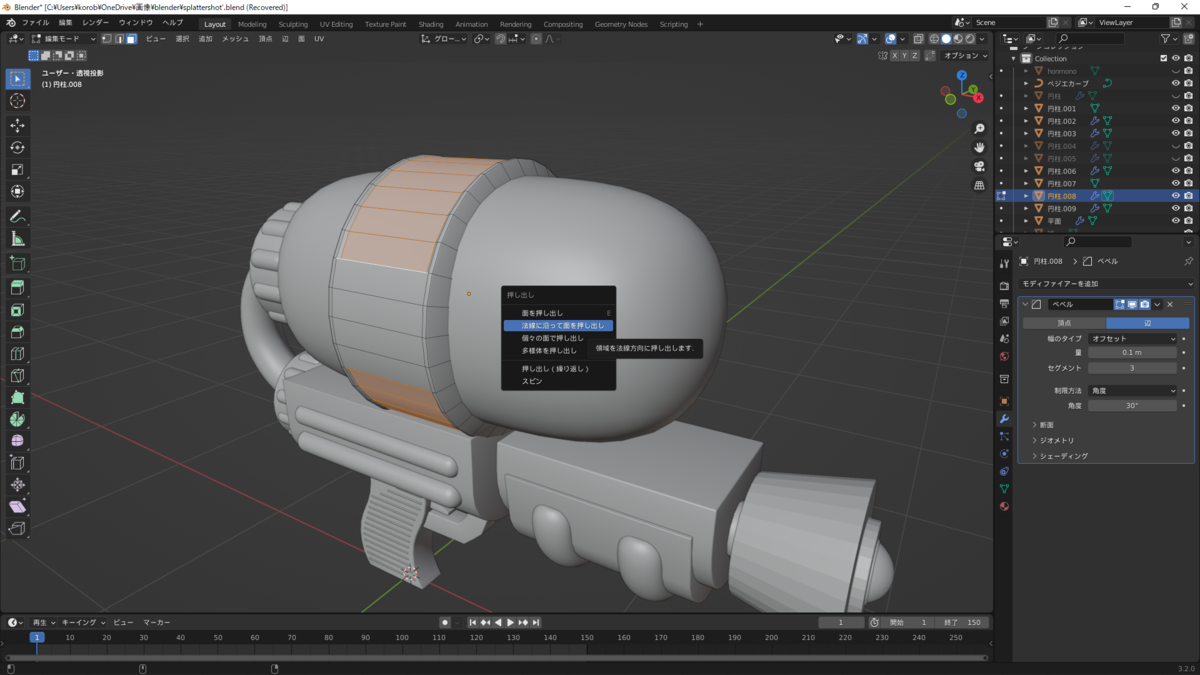Screen dimensions: 1200x675
Task: Choose 個々の面で押し出し menu entry
Action: pos(559,338)
